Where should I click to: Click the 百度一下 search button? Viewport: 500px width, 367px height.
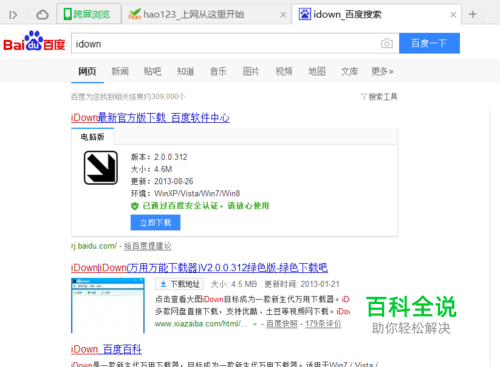click(429, 43)
